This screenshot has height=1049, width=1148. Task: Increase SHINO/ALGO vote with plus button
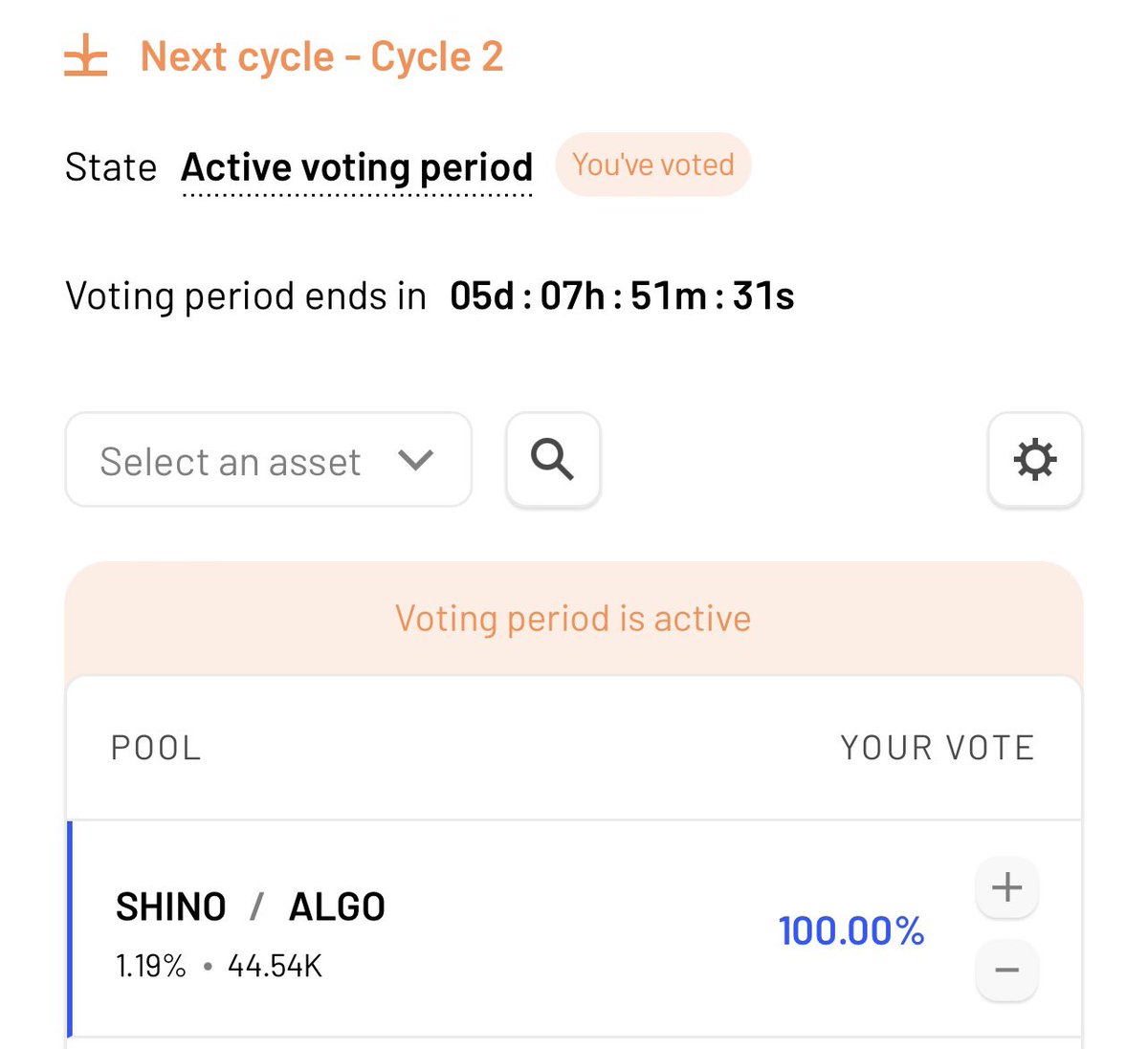tap(1006, 887)
